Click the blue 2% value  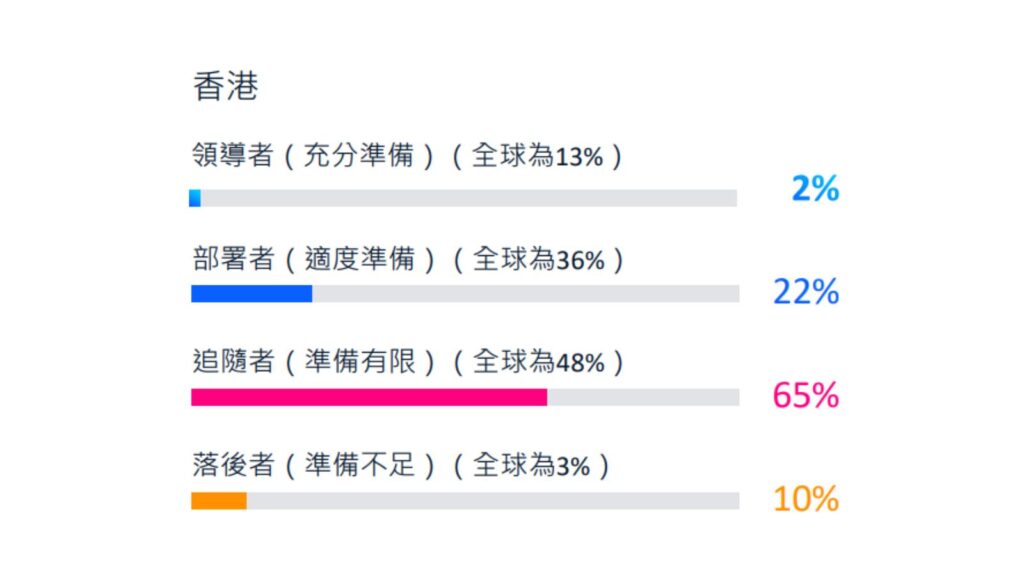pyautogui.click(x=815, y=188)
